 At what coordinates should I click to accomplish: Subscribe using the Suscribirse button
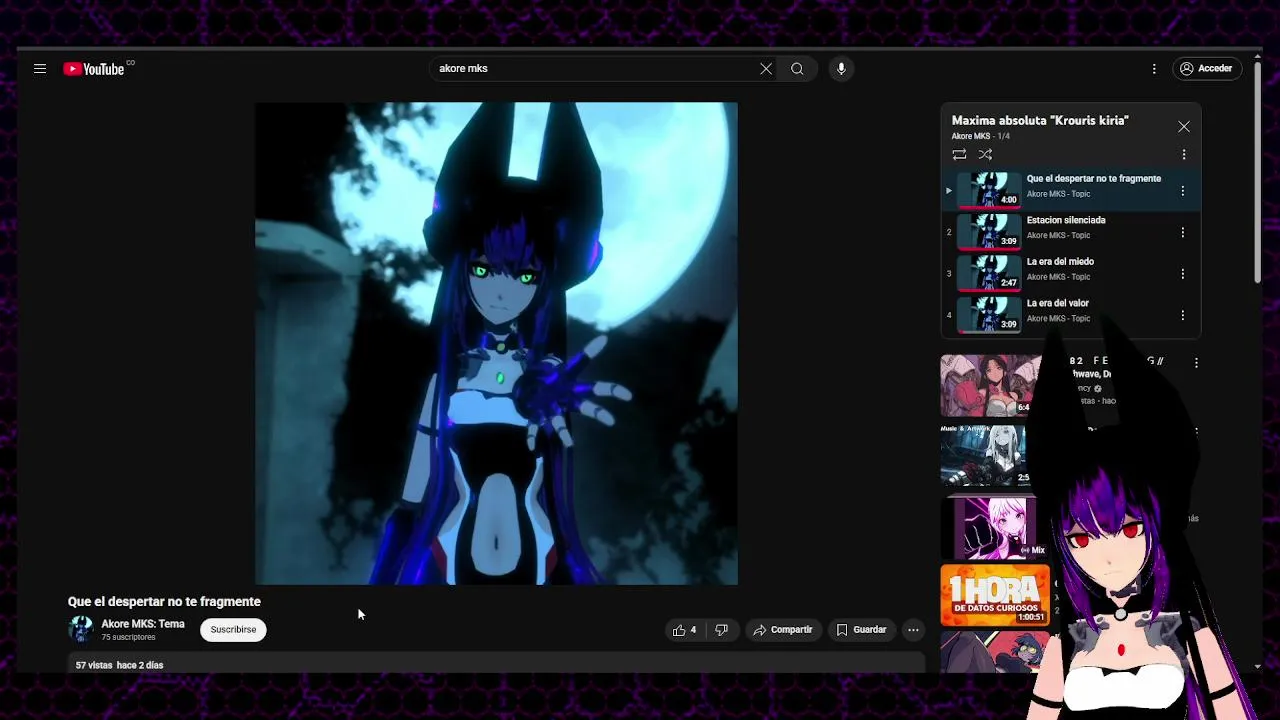tap(233, 630)
